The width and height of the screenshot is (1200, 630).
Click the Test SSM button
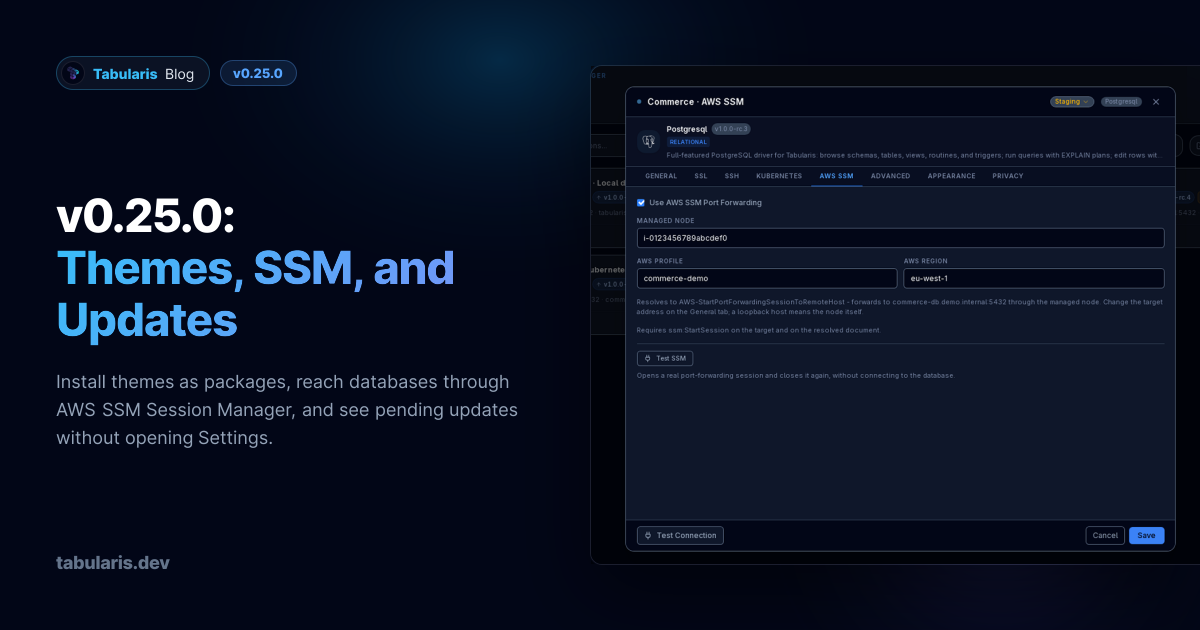[x=665, y=358]
